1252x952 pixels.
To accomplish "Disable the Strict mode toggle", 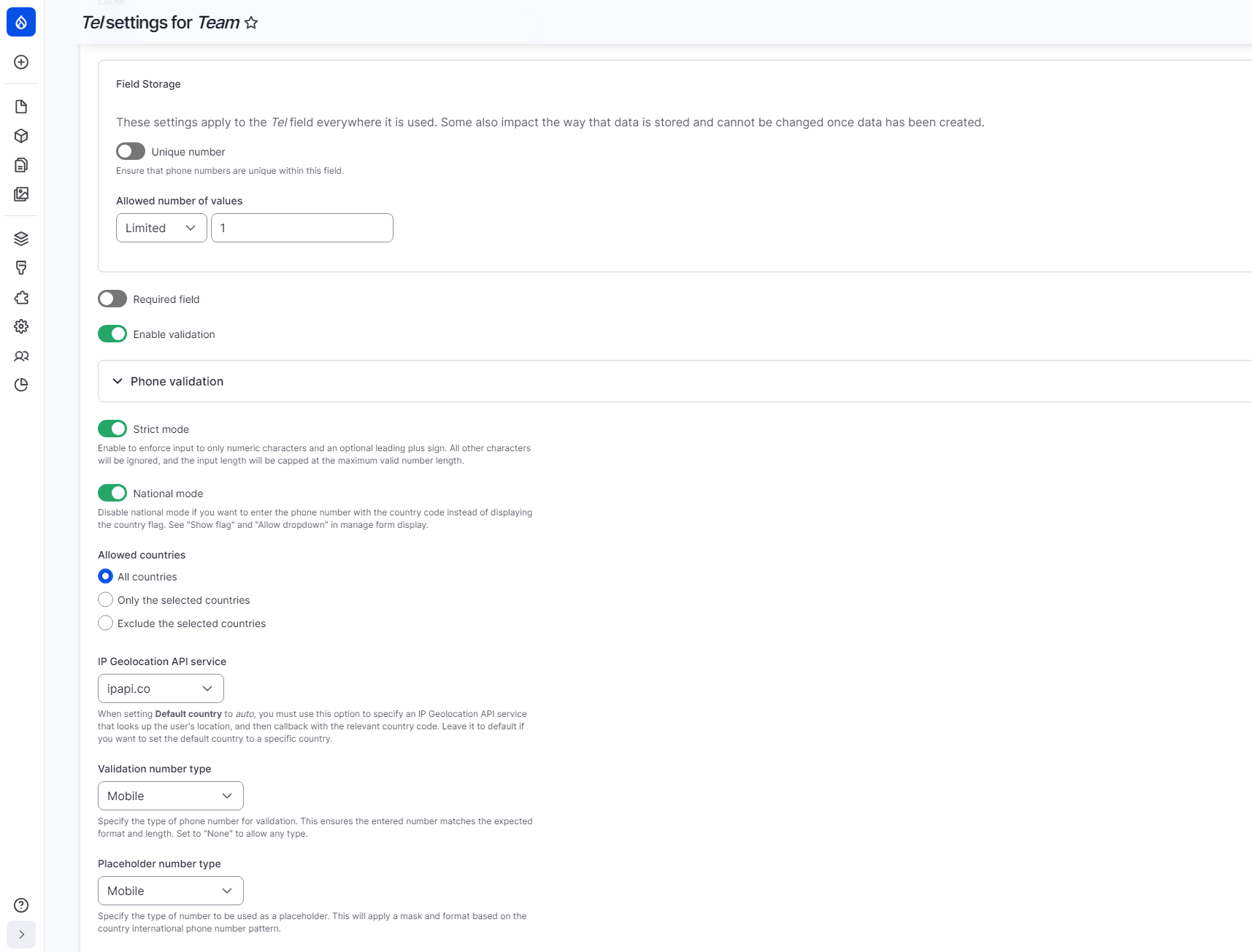I will click(x=112, y=429).
